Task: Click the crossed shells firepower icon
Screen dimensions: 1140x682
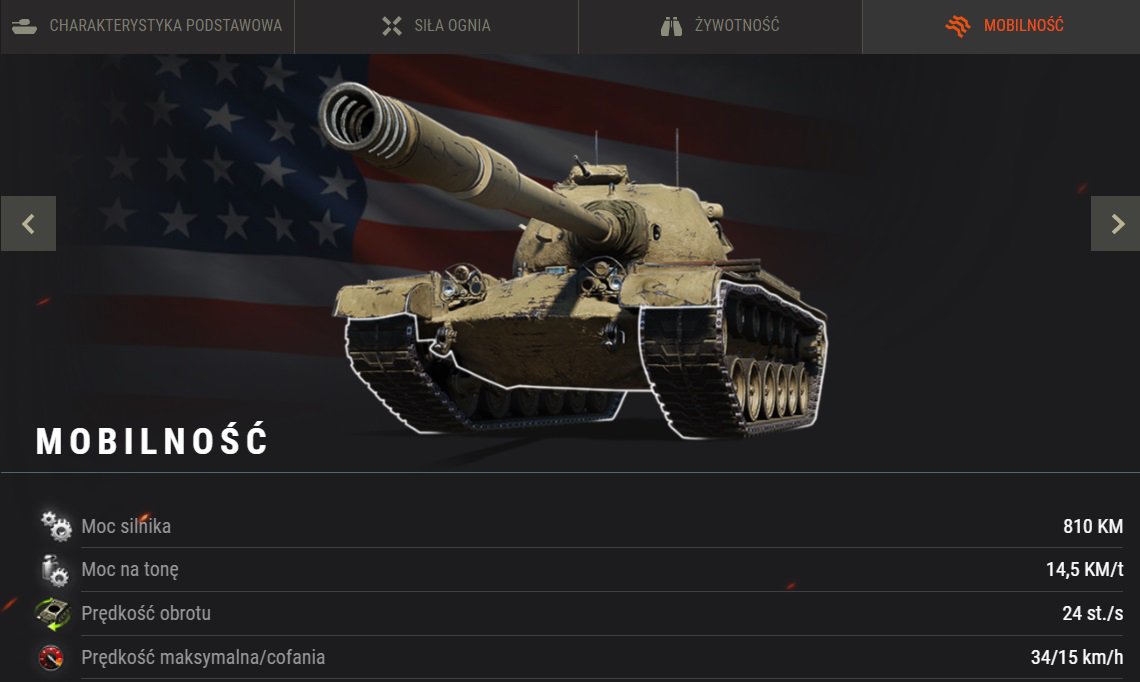Action: coord(392,26)
